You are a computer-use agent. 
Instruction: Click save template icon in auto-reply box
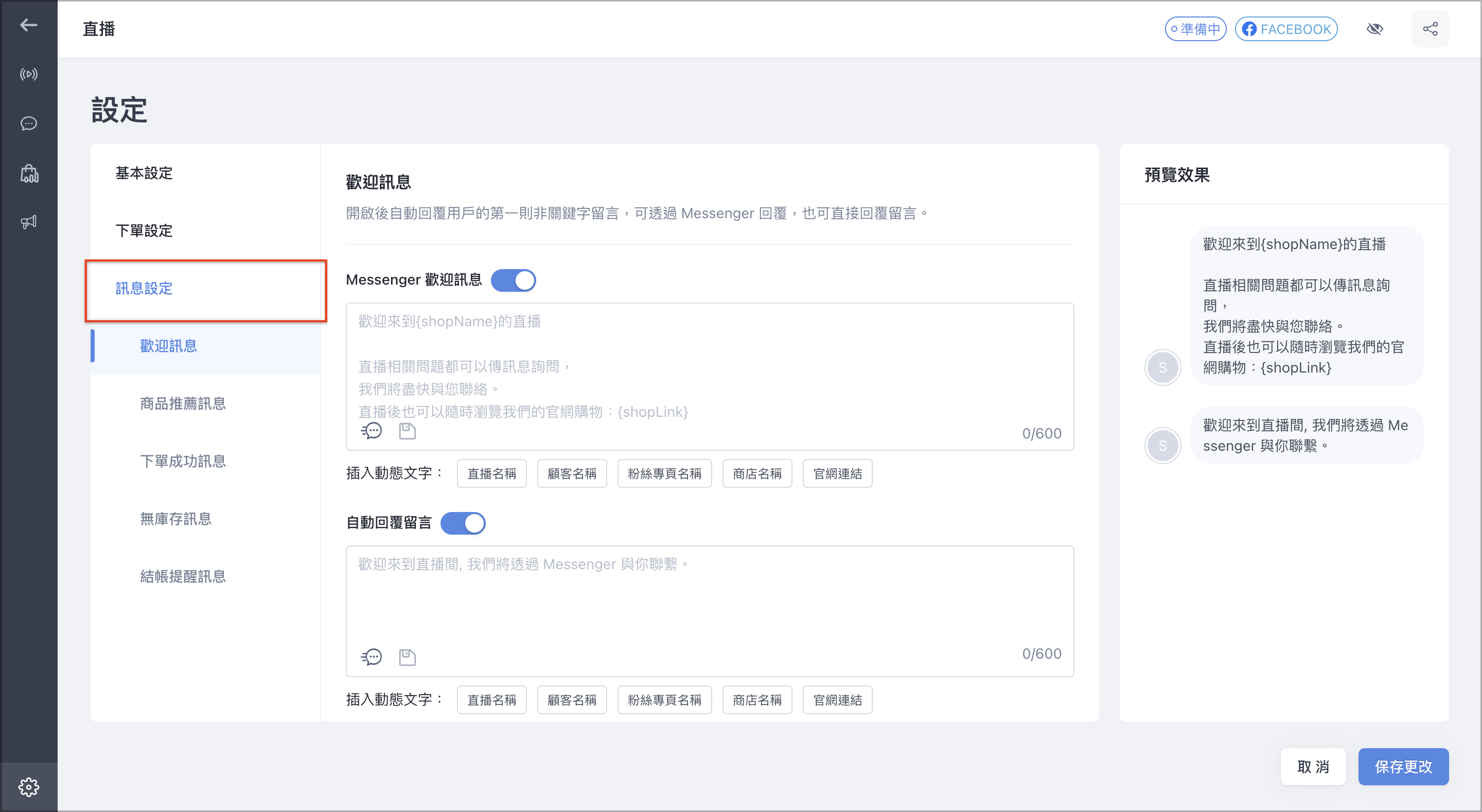(408, 657)
